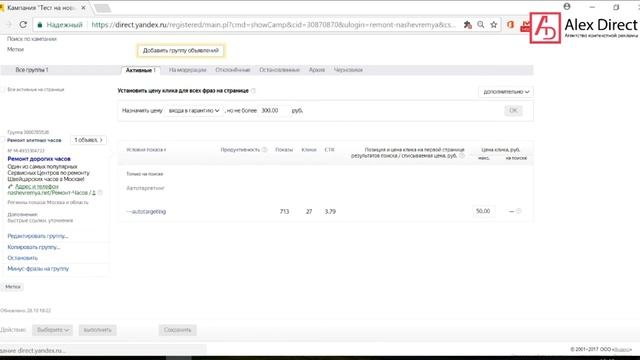Open the Выберите action dropdown
This screenshot has height=360, width=640.
pos(53,330)
